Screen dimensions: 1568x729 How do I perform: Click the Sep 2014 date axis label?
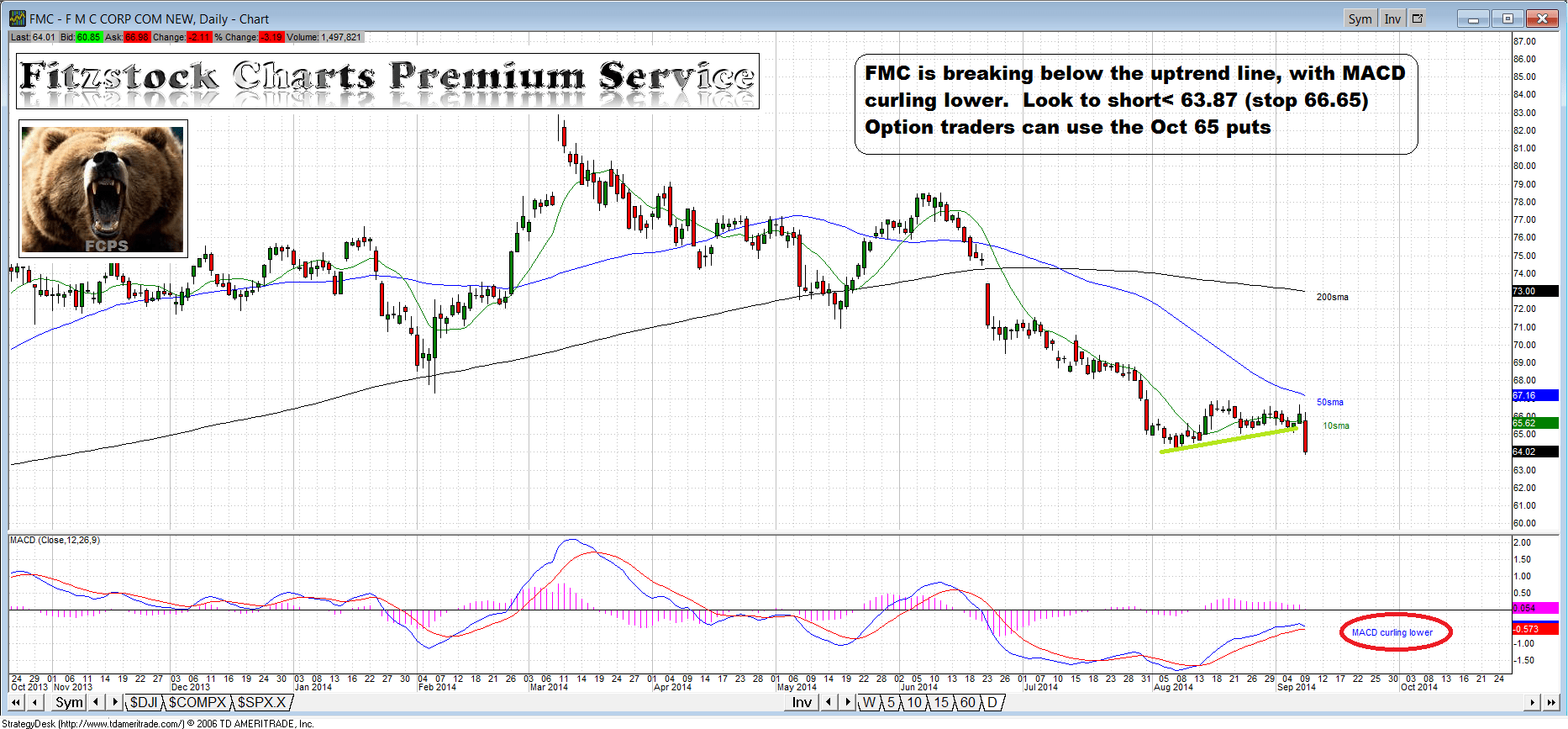pos(1296,687)
